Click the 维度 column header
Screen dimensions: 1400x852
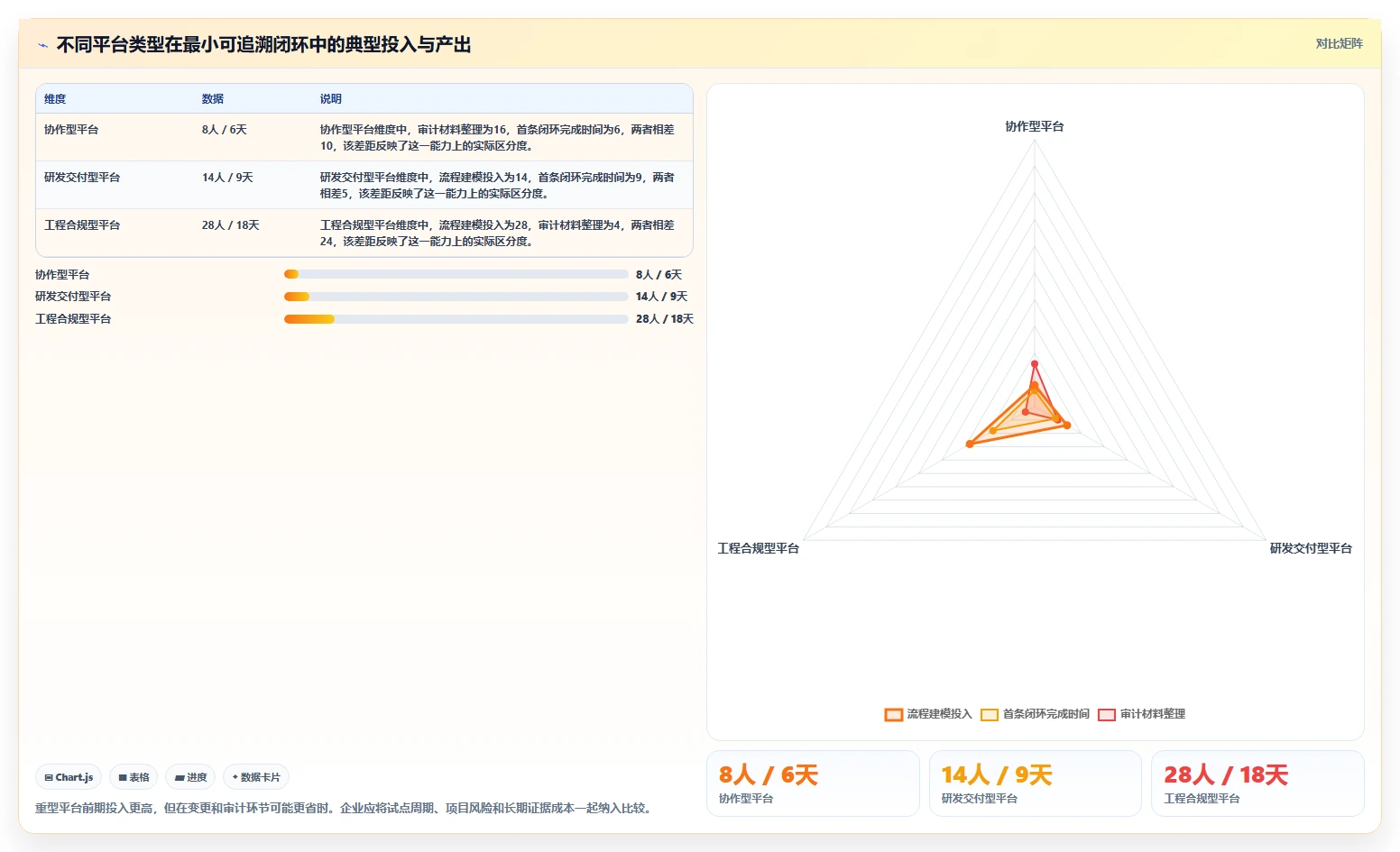pos(55,99)
